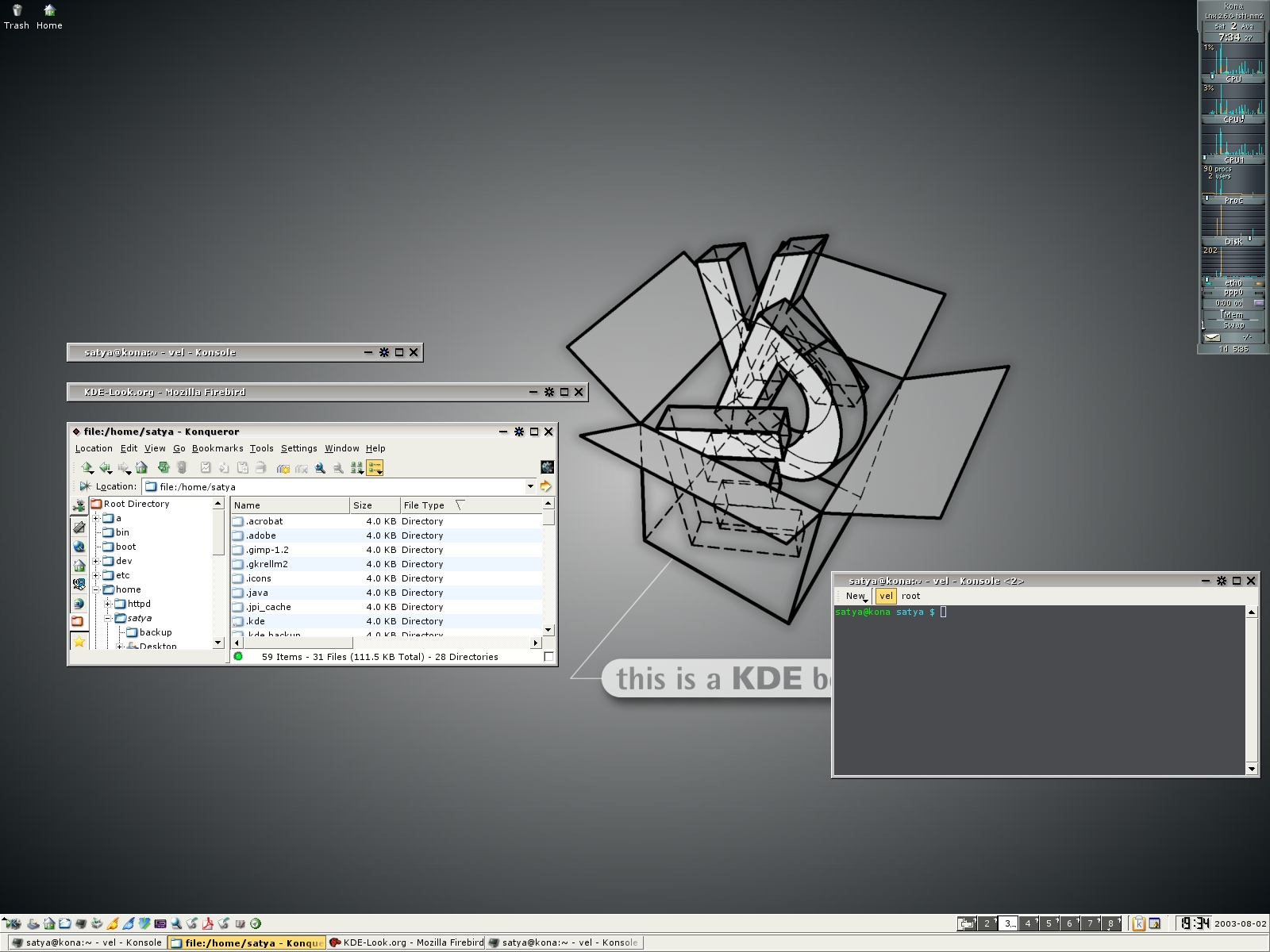Screen dimensions: 1270x952
Task: Open the Bookmarks menu in Konqueror
Action: 217,448
